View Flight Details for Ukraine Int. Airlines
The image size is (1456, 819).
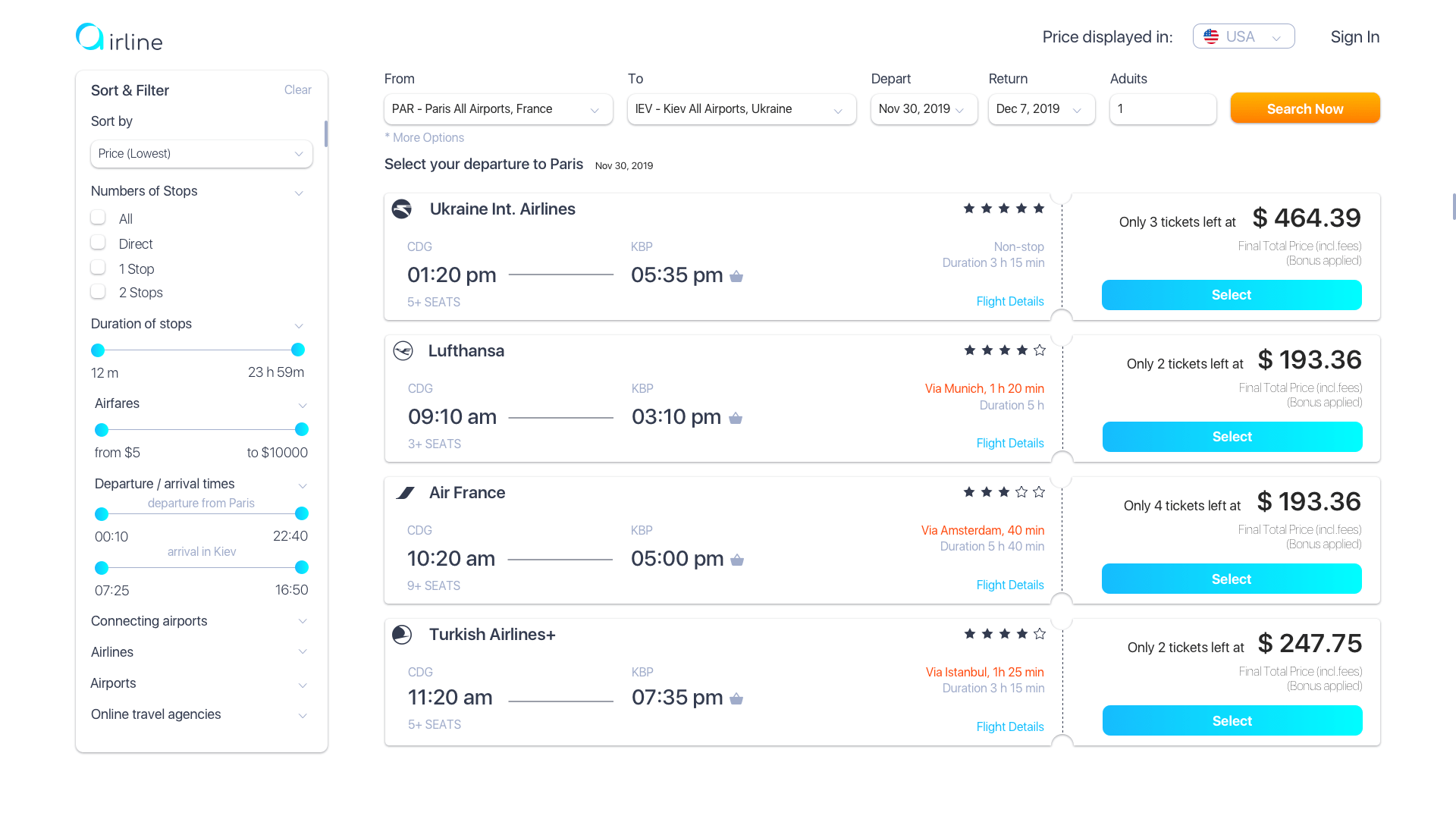coord(1010,301)
